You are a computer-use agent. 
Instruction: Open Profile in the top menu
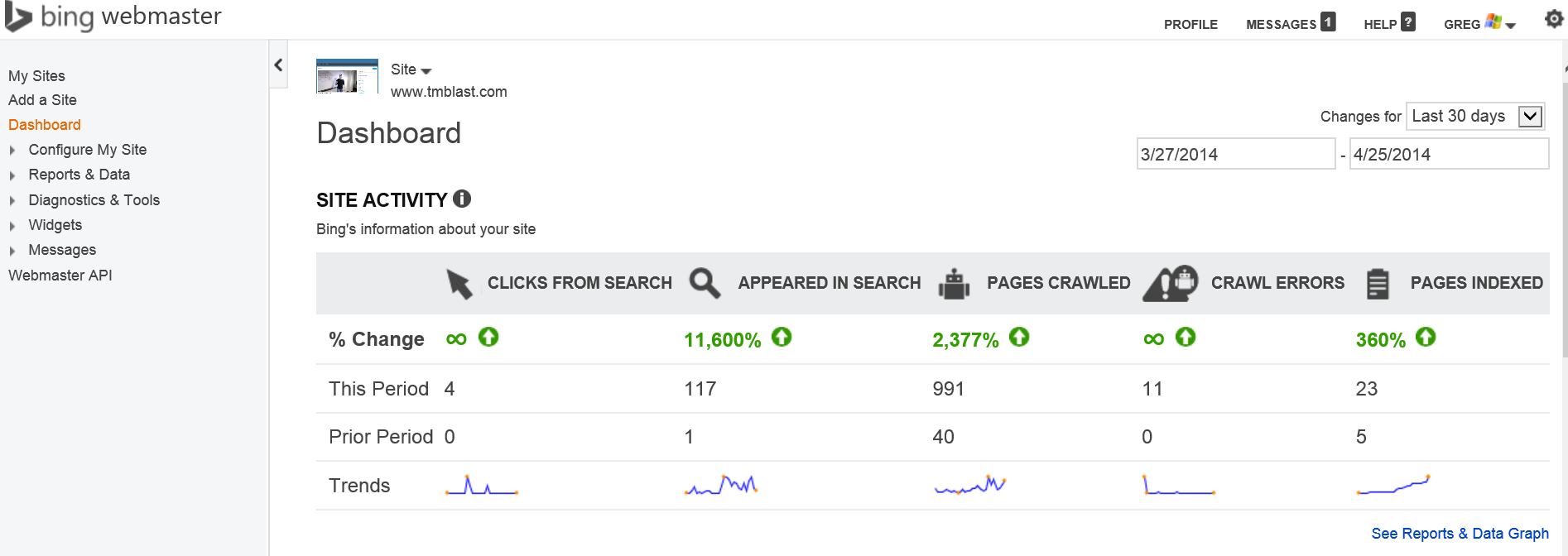pos(1190,25)
